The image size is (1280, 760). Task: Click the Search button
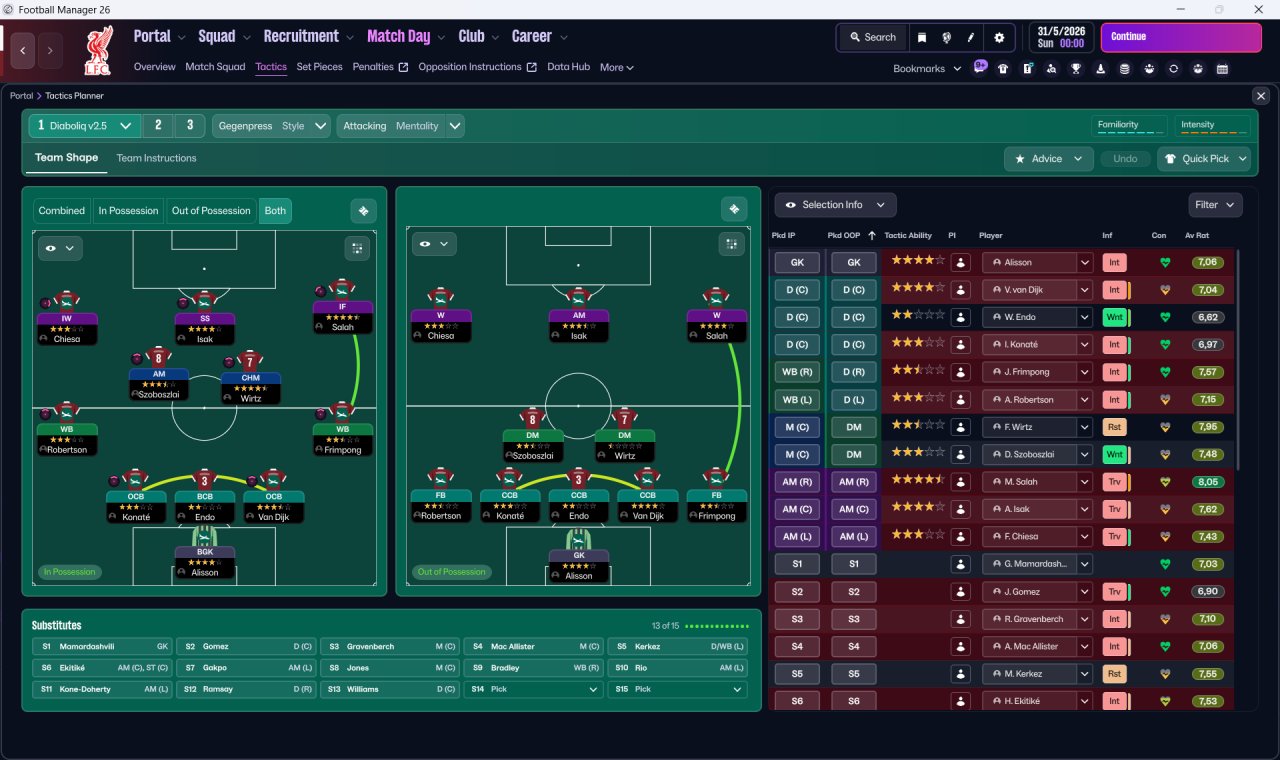872,37
